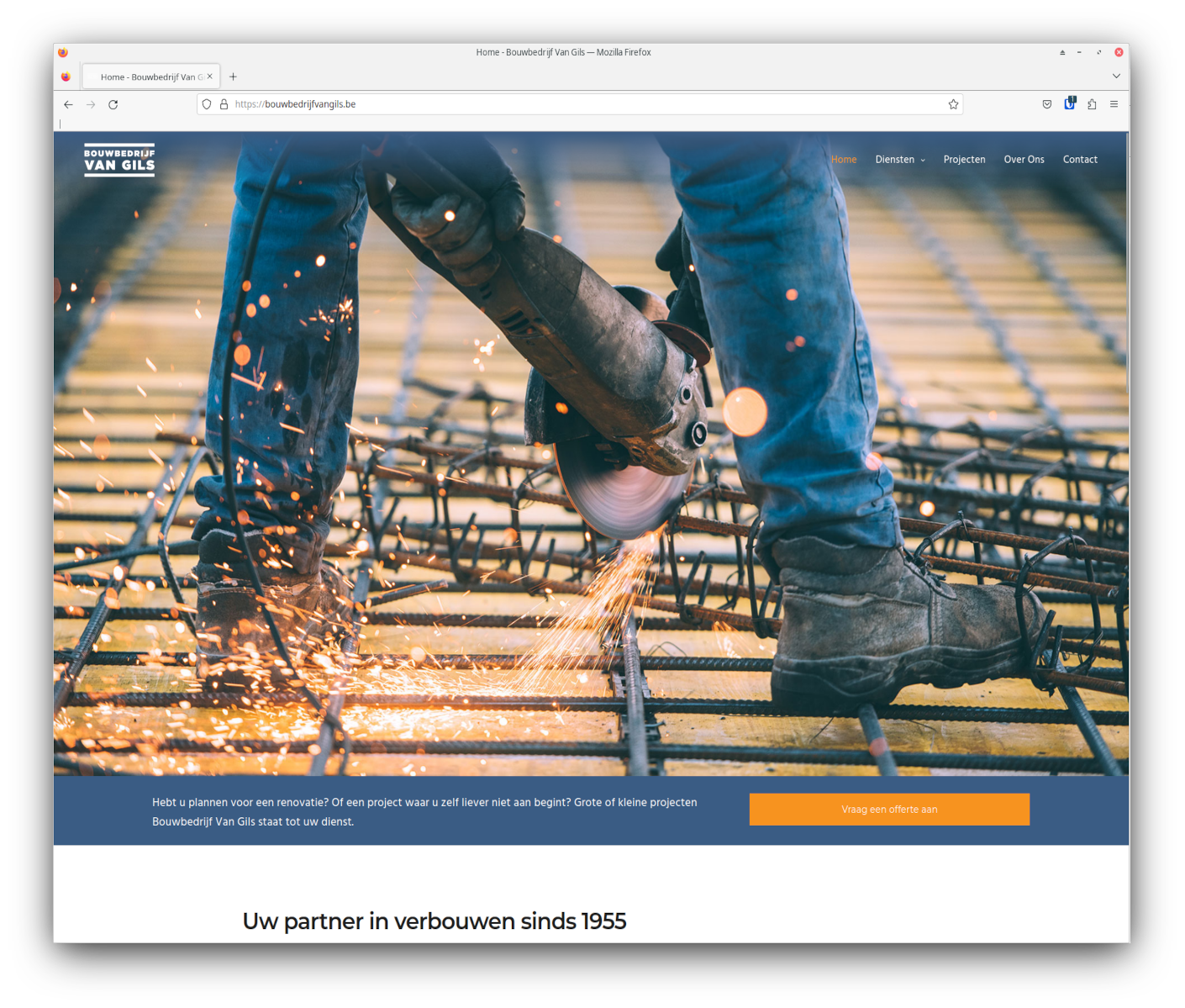1185x1008 pixels.
Task: Close the Home - Bouwbedrijf Van Gils tab
Action: (209, 77)
